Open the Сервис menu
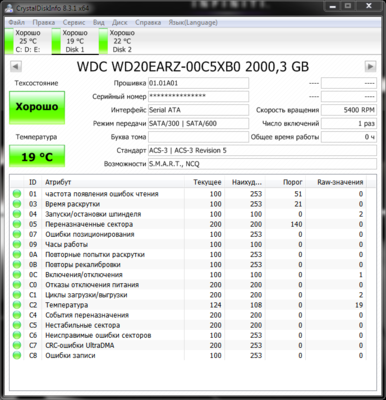This screenshot has width=386, height=400. 74,22
